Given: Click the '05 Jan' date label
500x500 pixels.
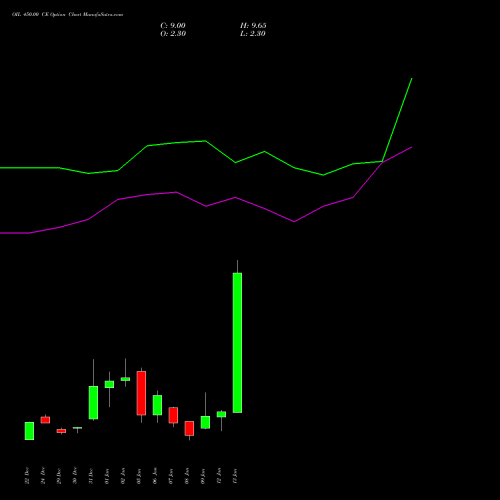Looking at the screenshot, I should pyautogui.click(x=139, y=476).
